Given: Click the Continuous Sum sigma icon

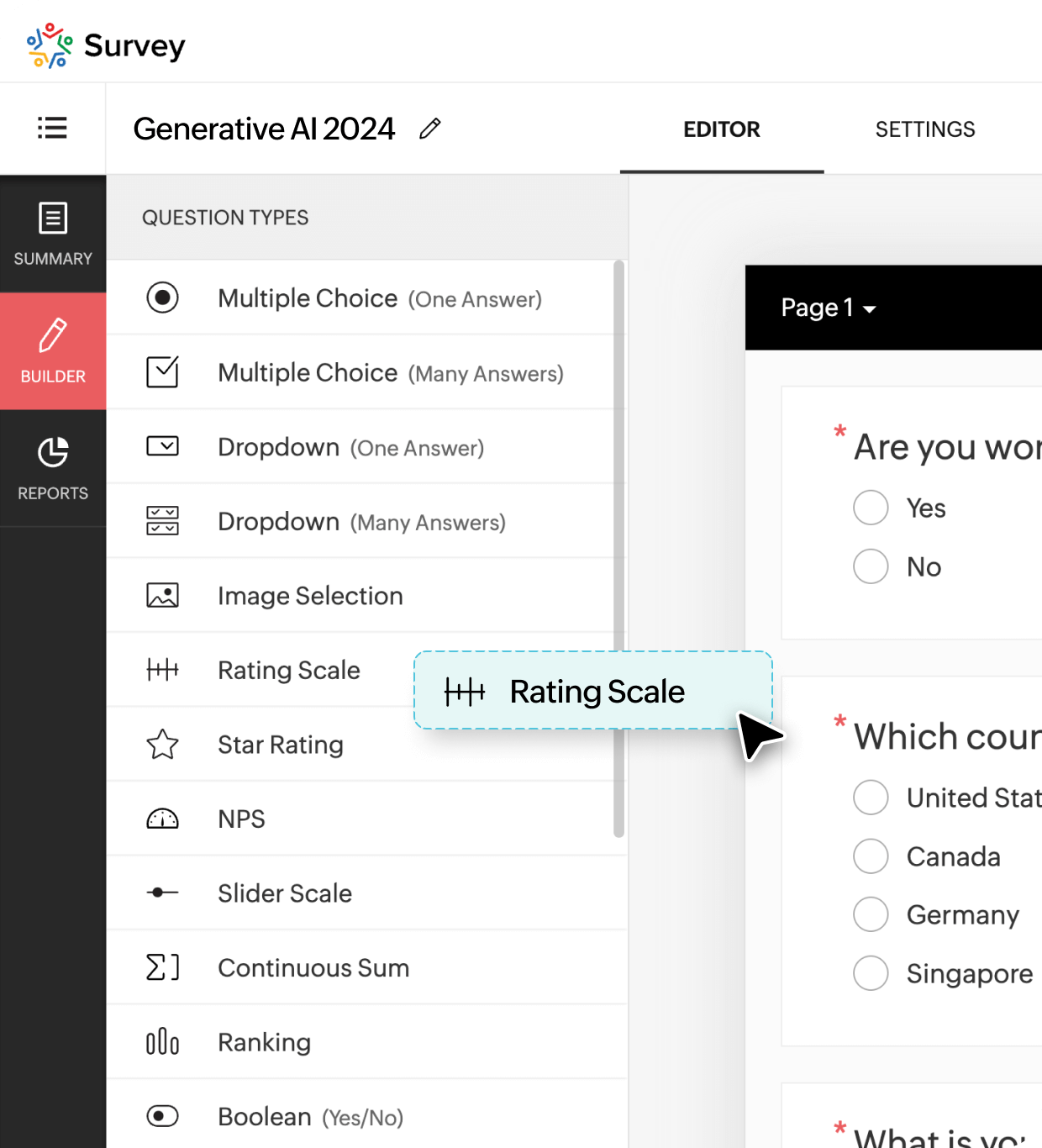Looking at the screenshot, I should coord(162,967).
